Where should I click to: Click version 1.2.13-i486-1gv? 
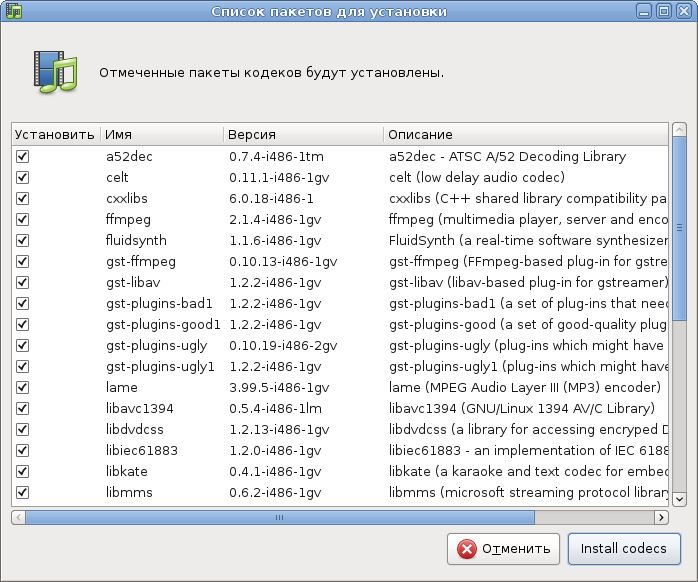click(x=279, y=429)
